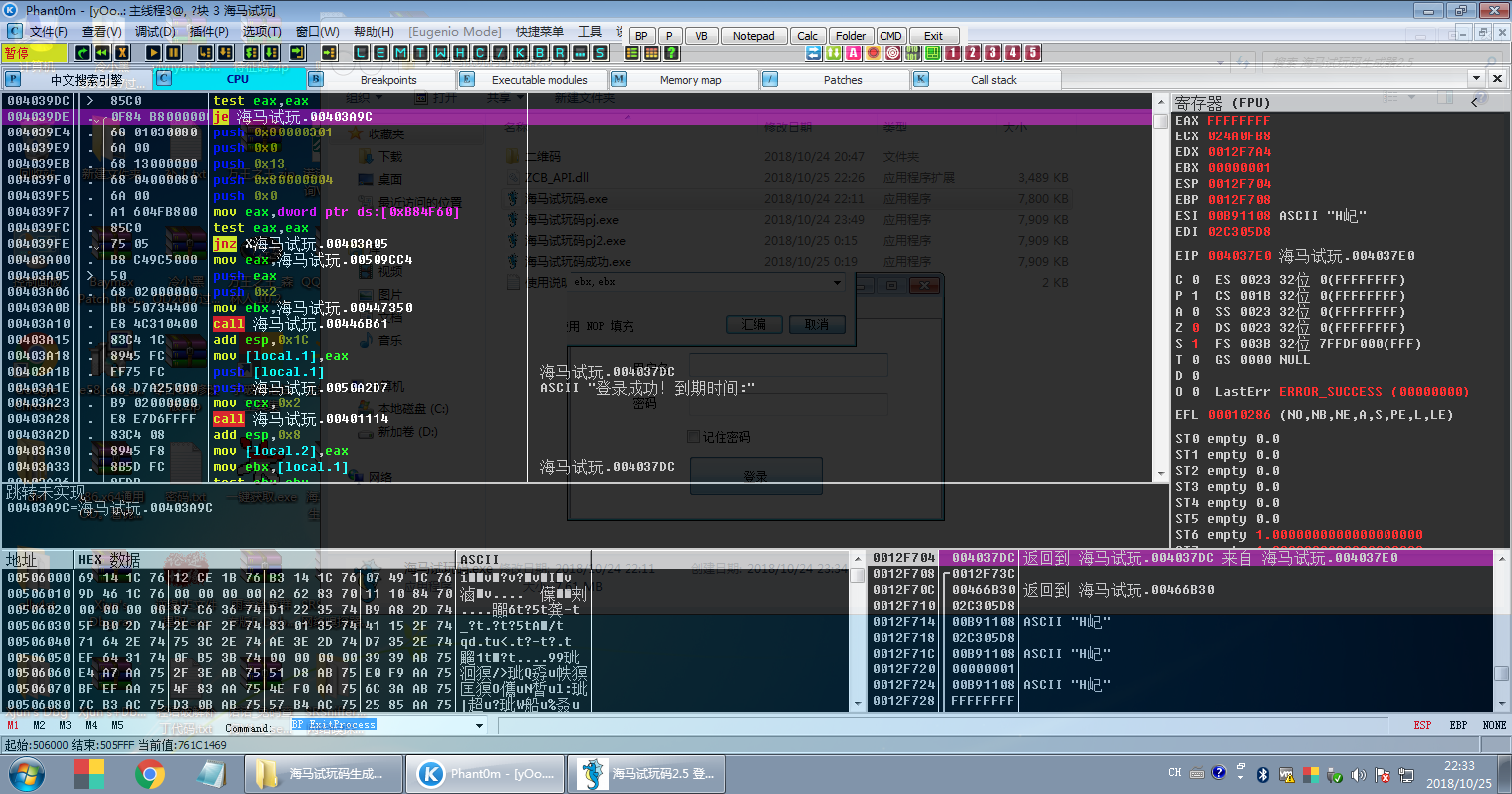This screenshot has height=794, width=1512.
Task: Open Log window with L icon
Action: tap(361, 52)
